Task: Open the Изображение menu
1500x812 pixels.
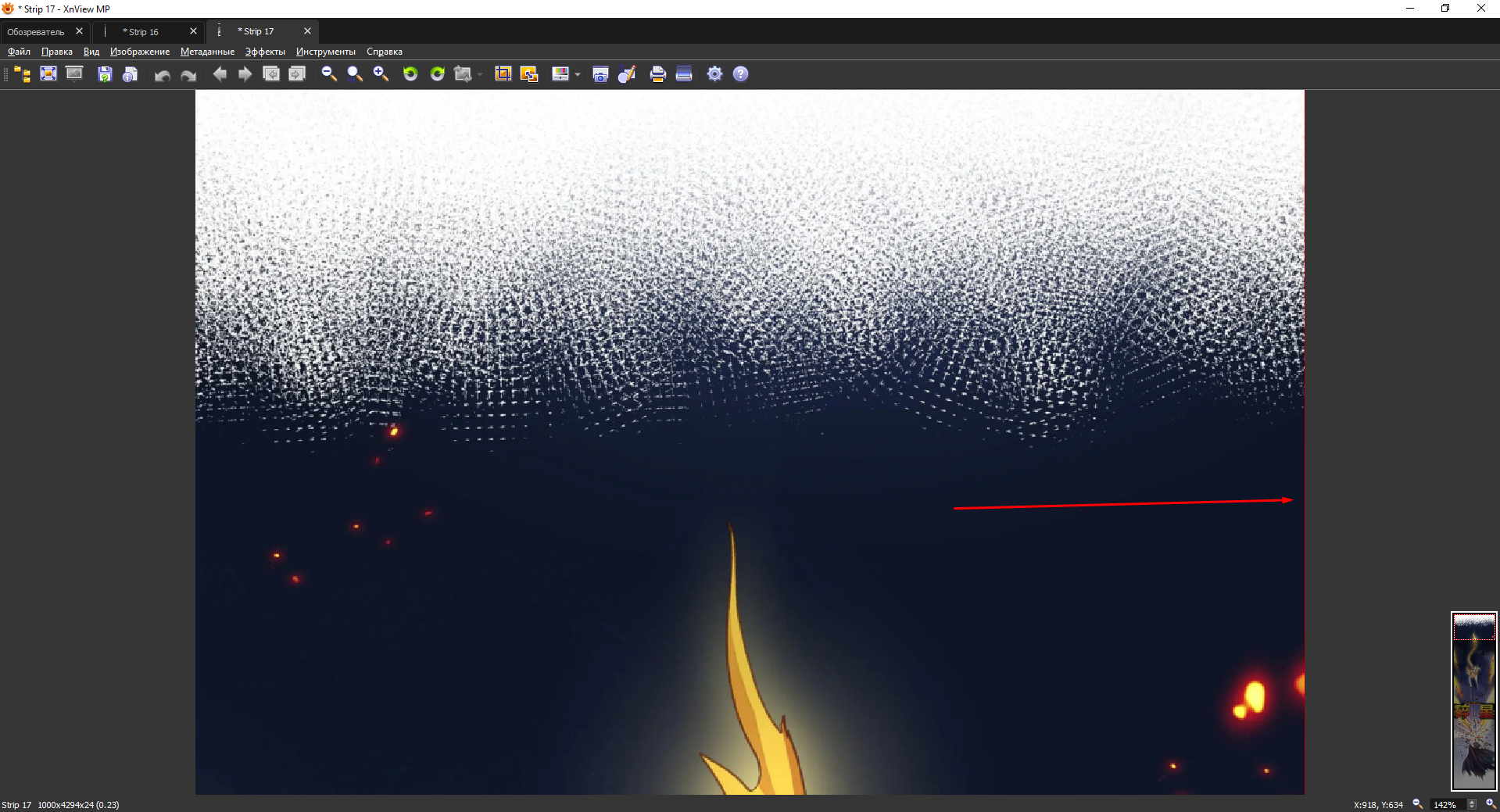Action: tap(140, 52)
